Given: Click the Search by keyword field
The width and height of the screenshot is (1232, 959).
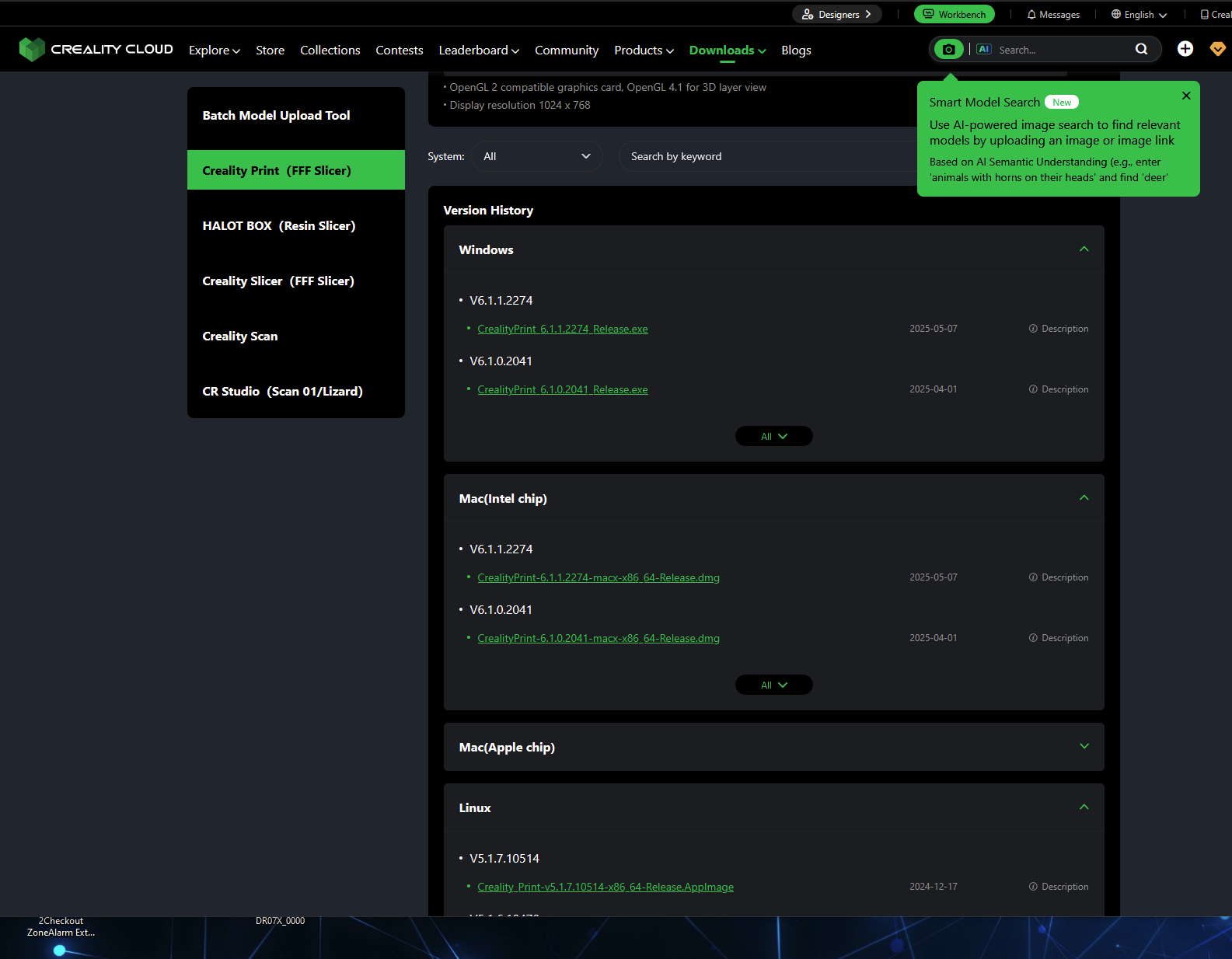Looking at the screenshot, I should coord(768,156).
